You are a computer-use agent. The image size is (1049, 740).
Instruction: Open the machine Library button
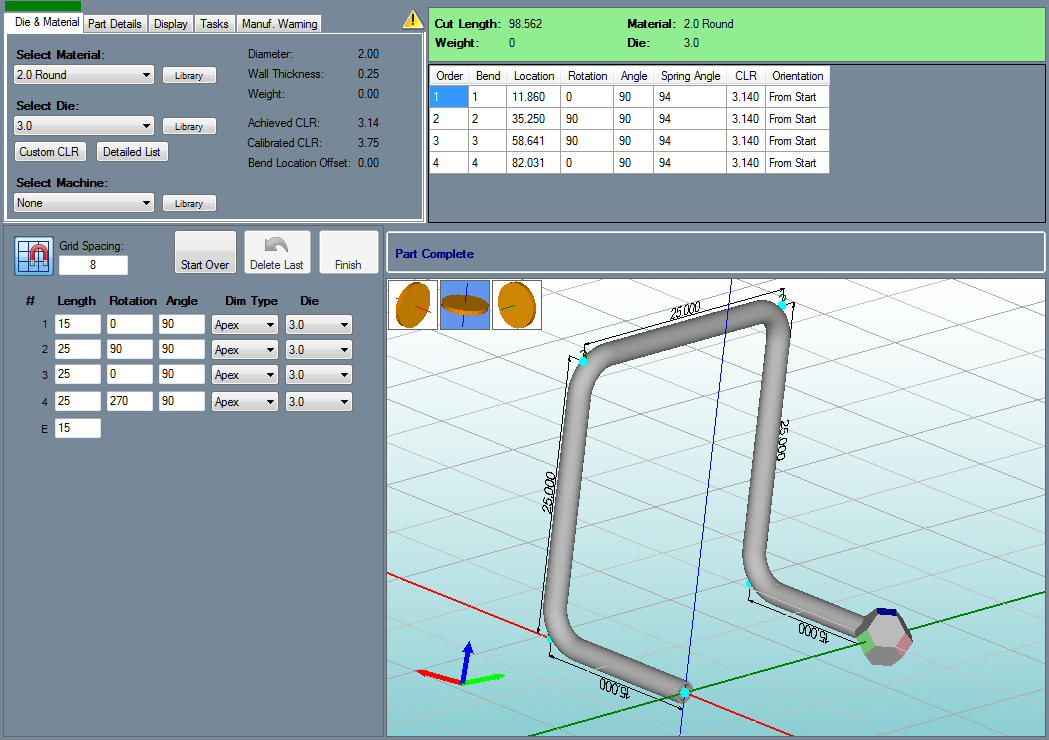tap(189, 203)
